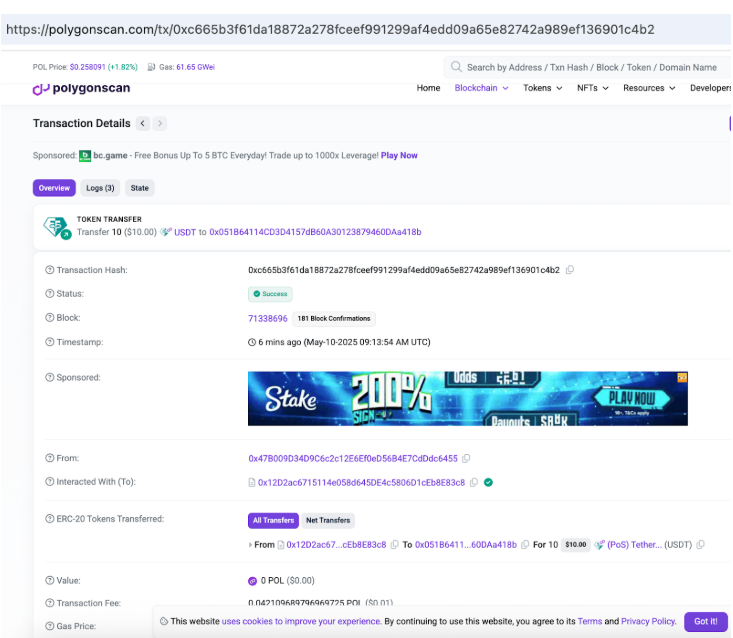Copy the transfer sender address 0x12D2ac67
Screen dimensions: 733x638
395,545
